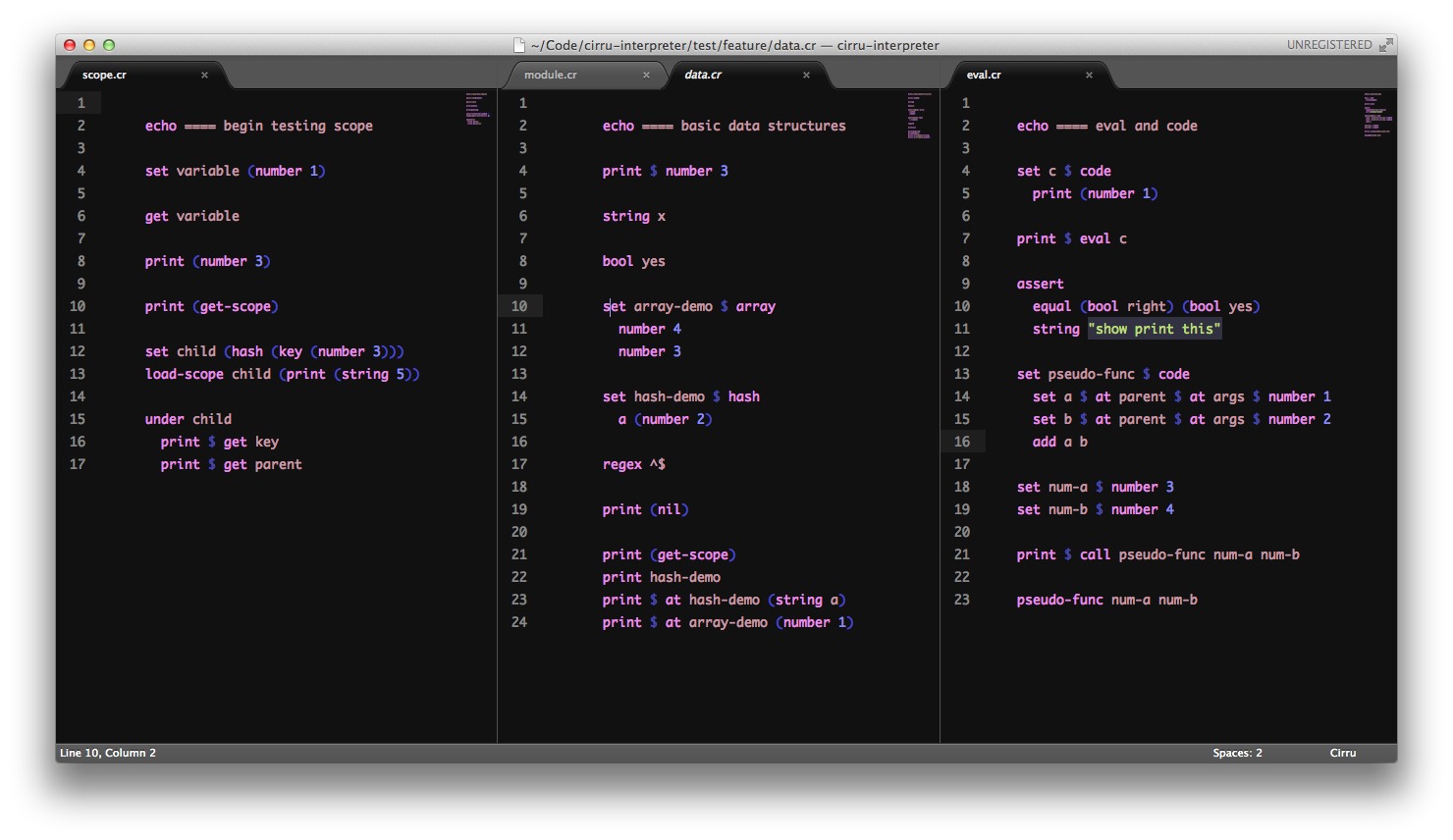Viewport: 1453px width, 840px height.
Task: Click 'add a b' line
Action: pos(1060,442)
